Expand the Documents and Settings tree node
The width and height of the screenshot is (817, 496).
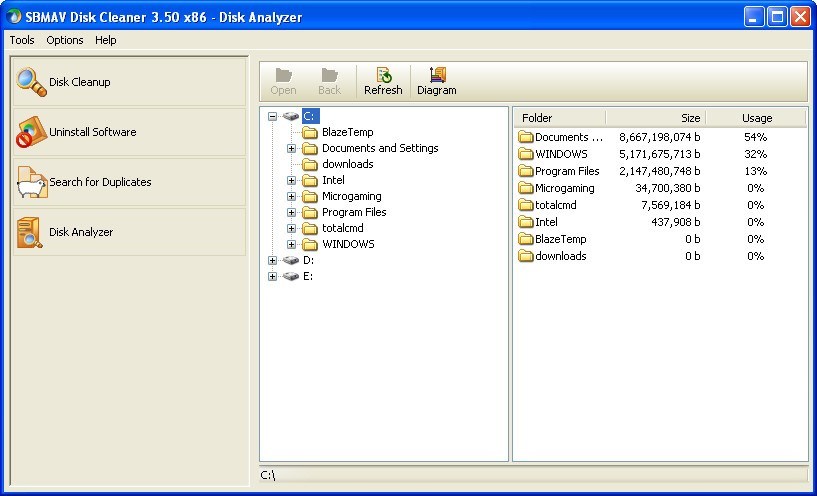point(291,148)
